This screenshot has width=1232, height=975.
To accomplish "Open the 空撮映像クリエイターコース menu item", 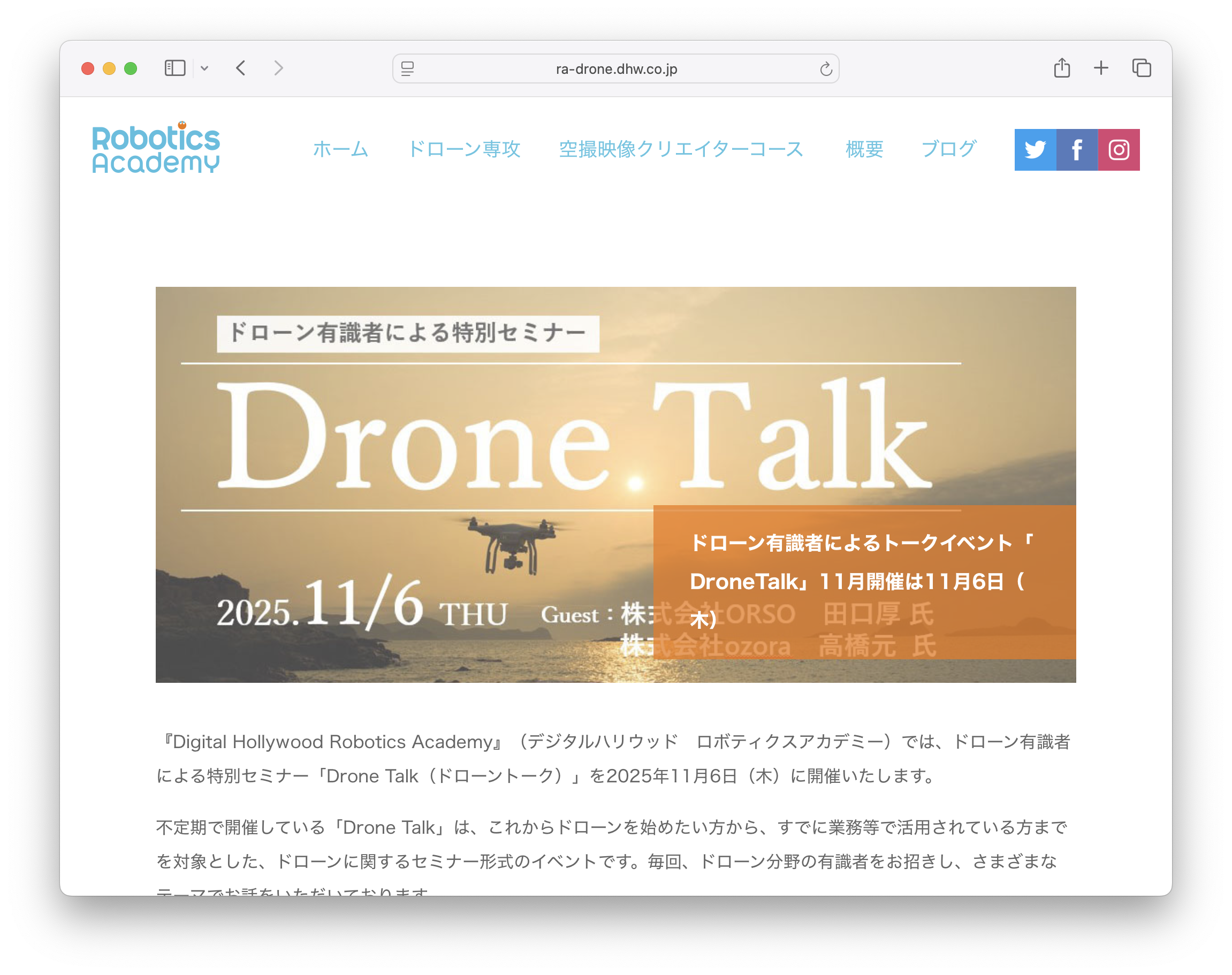I will (x=681, y=149).
